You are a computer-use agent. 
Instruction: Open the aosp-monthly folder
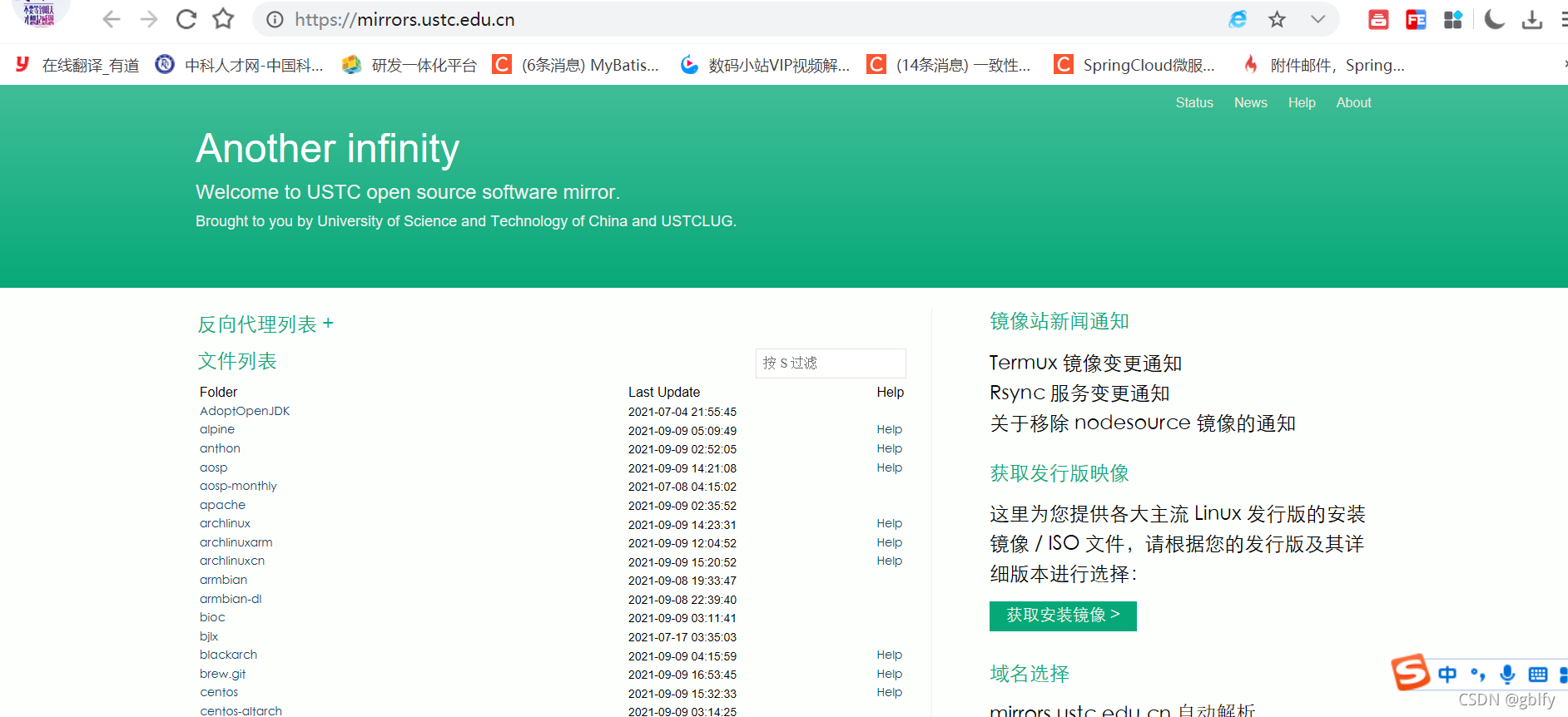pyautogui.click(x=238, y=486)
